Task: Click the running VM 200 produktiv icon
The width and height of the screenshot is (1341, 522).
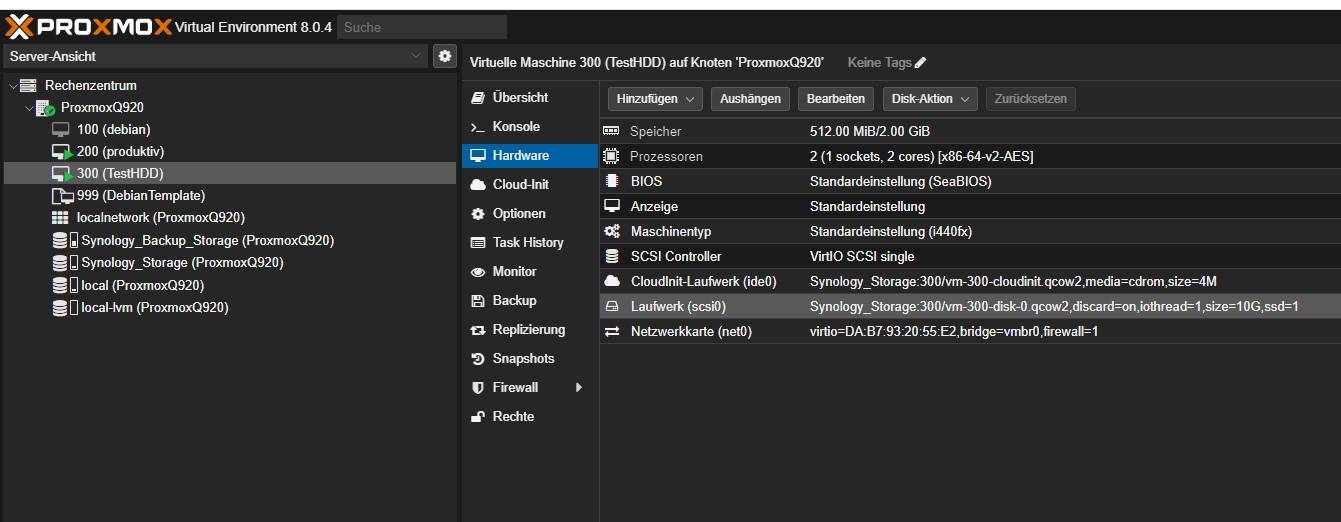Action: (62, 152)
